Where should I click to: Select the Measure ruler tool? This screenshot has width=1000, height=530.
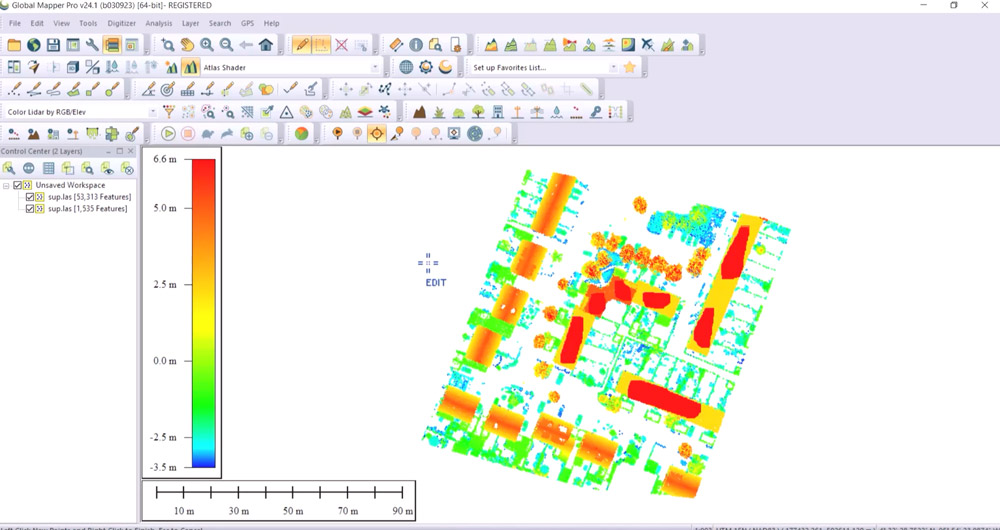point(396,45)
